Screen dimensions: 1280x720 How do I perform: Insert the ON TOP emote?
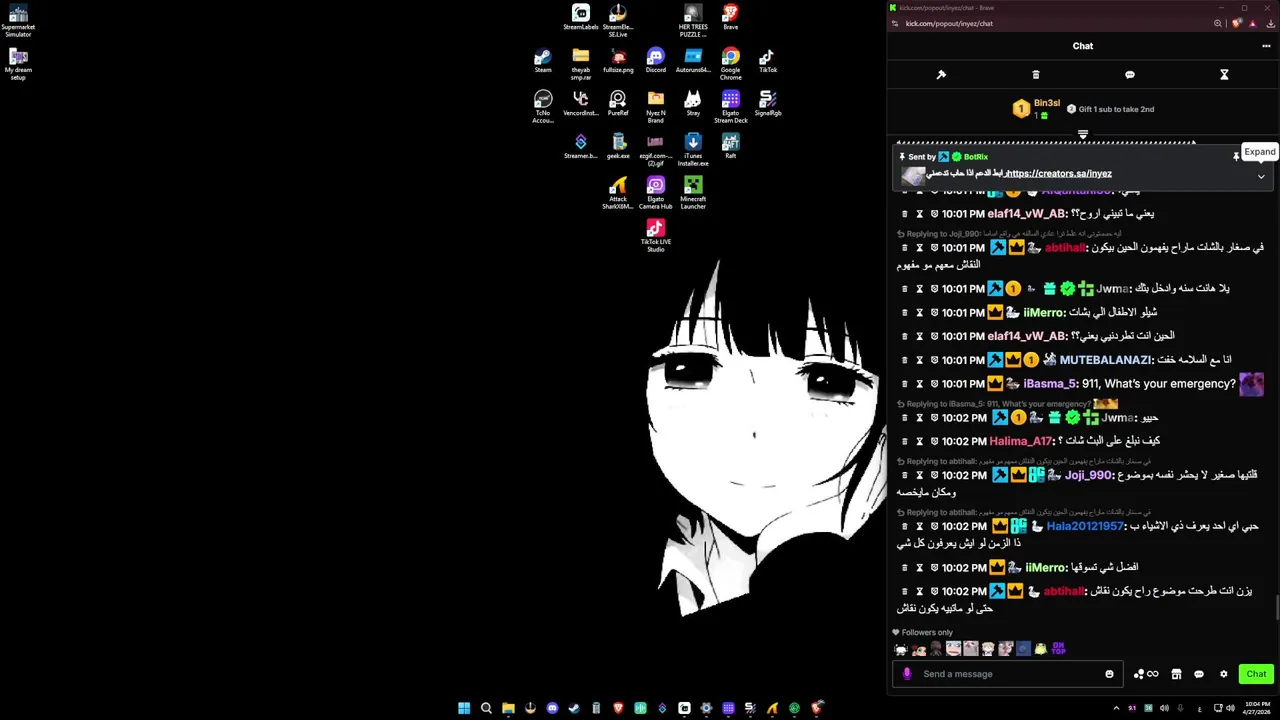(x=1058, y=649)
